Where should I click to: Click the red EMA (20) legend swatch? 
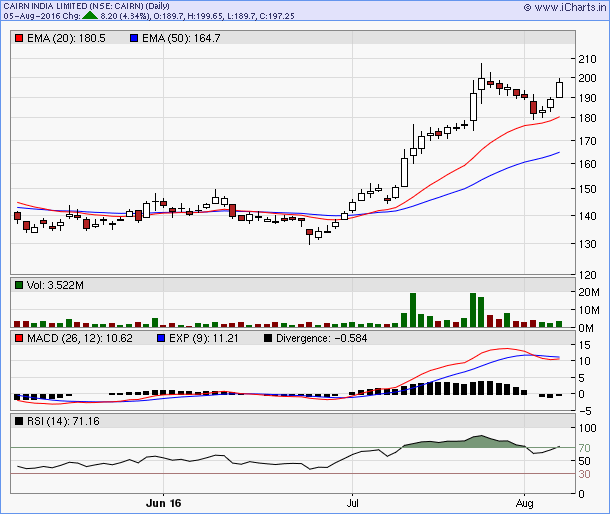point(19,38)
